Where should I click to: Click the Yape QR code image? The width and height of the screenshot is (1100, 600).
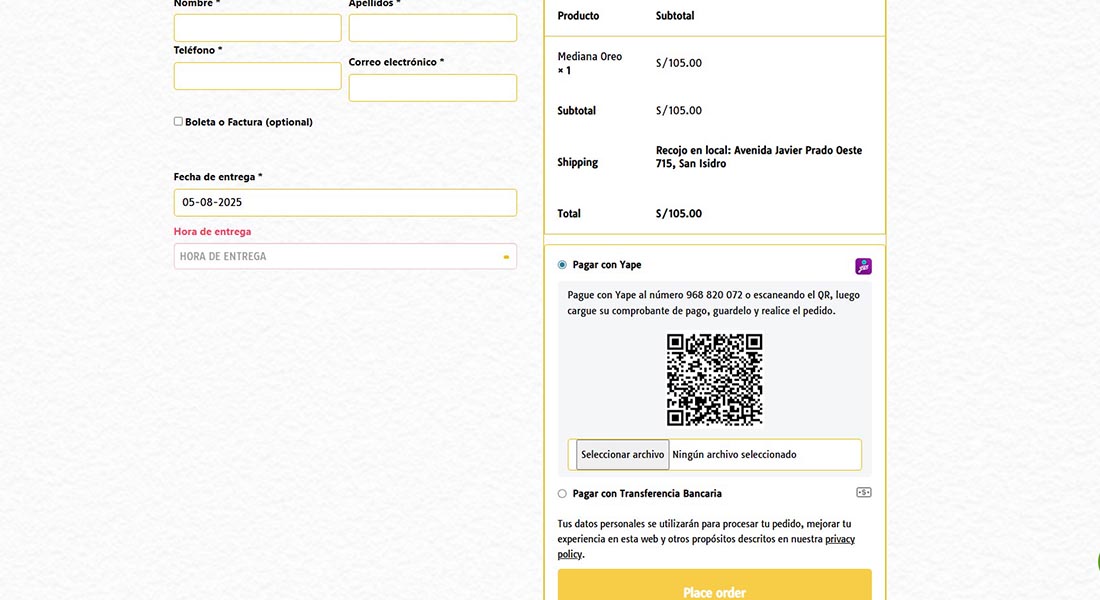click(714, 380)
